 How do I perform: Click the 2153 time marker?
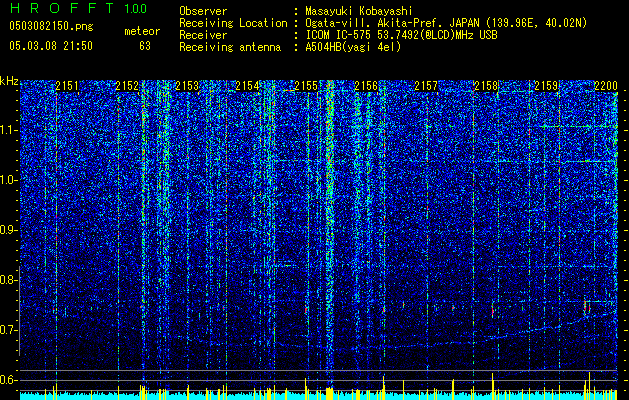click(187, 86)
